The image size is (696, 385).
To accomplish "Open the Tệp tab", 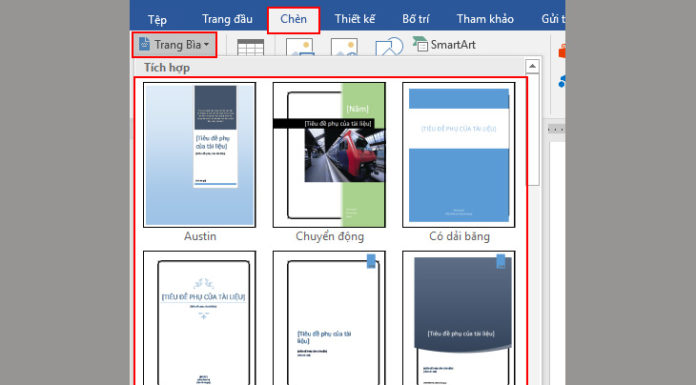I will pos(157,20).
